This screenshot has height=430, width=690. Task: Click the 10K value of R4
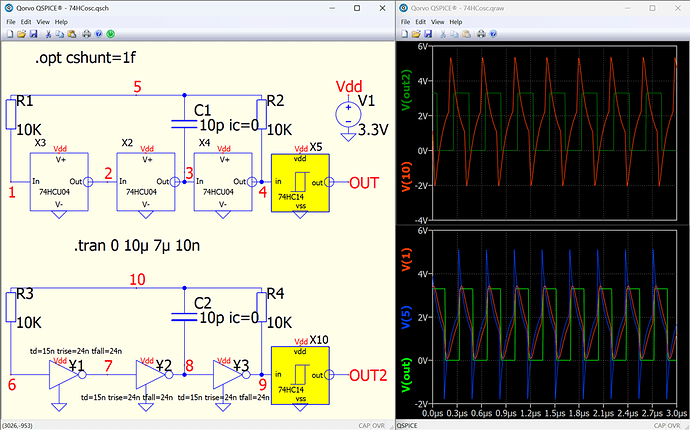(279, 323)
